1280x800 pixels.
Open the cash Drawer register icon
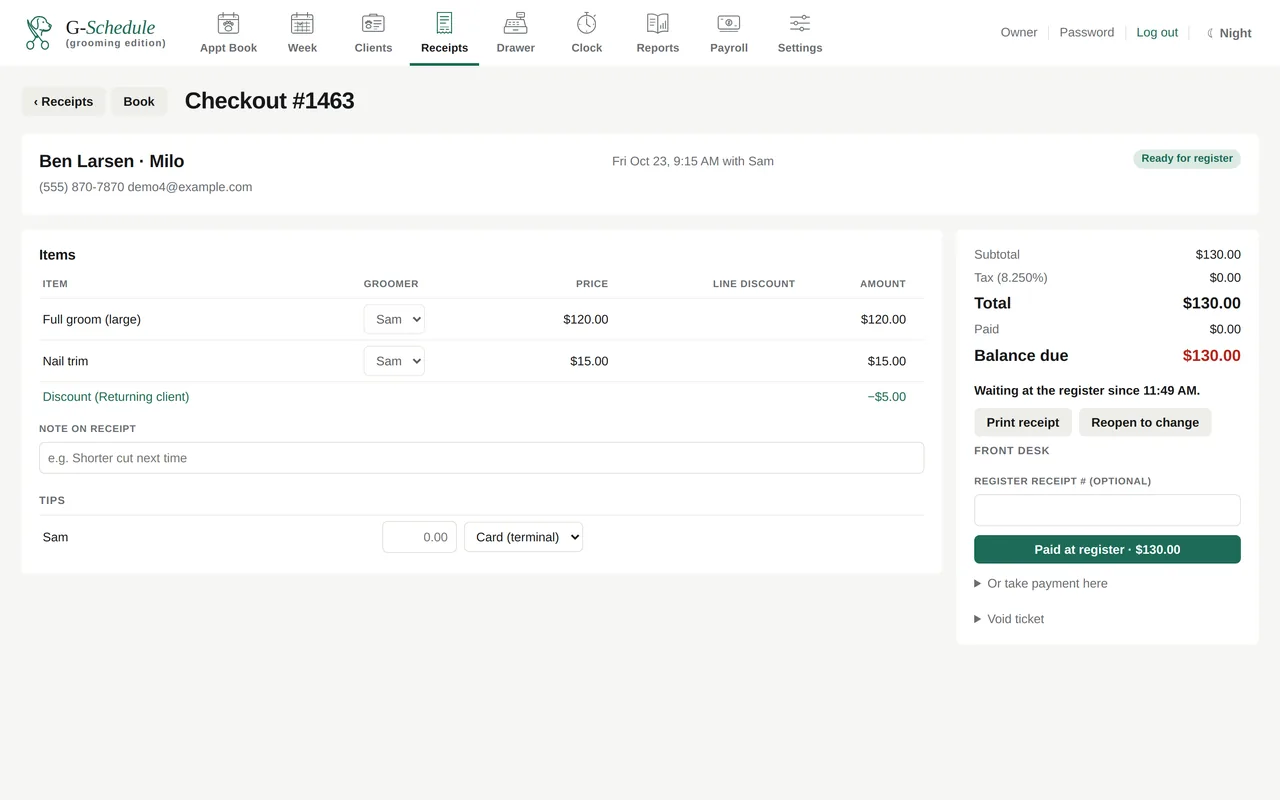click(515, 23)
